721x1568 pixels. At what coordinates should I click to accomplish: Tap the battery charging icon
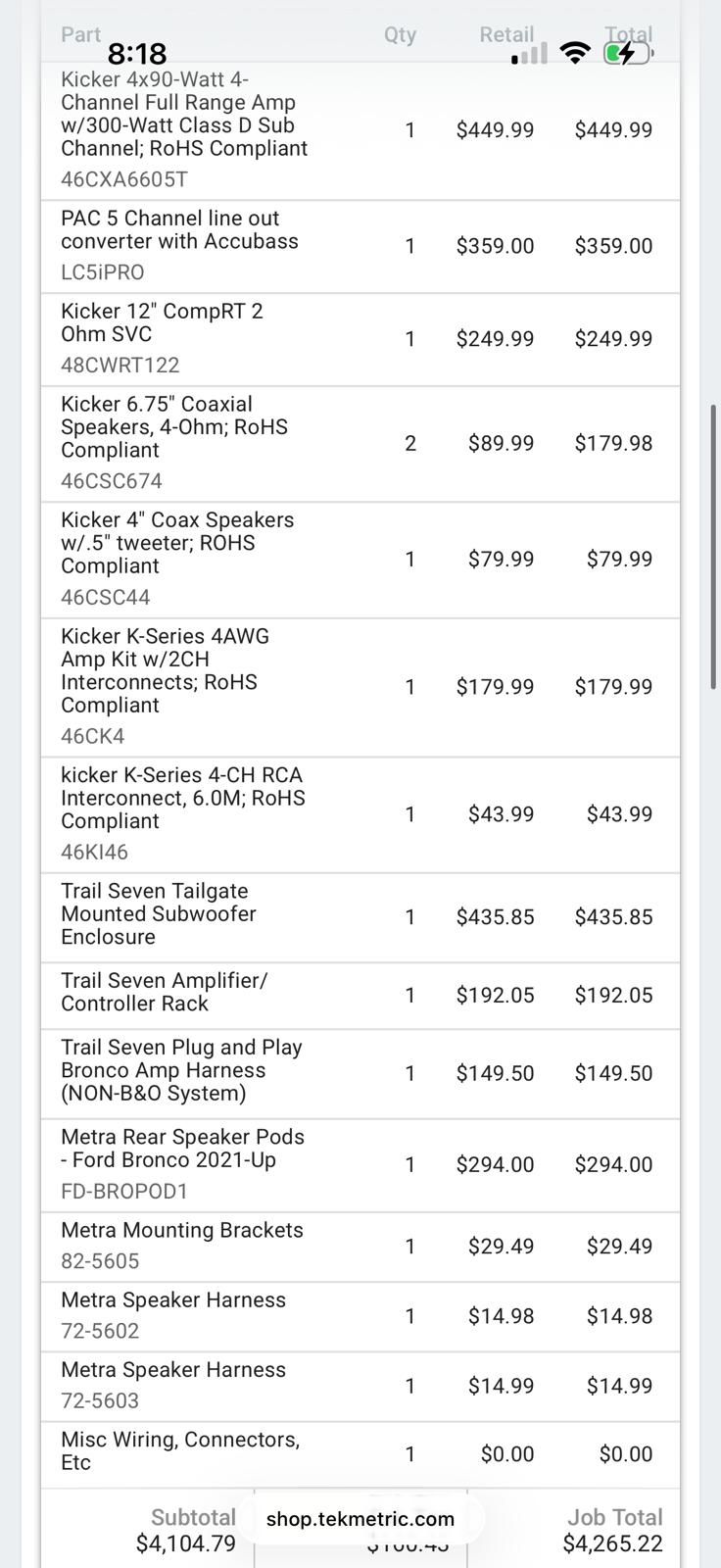click(x=628, y=53)
